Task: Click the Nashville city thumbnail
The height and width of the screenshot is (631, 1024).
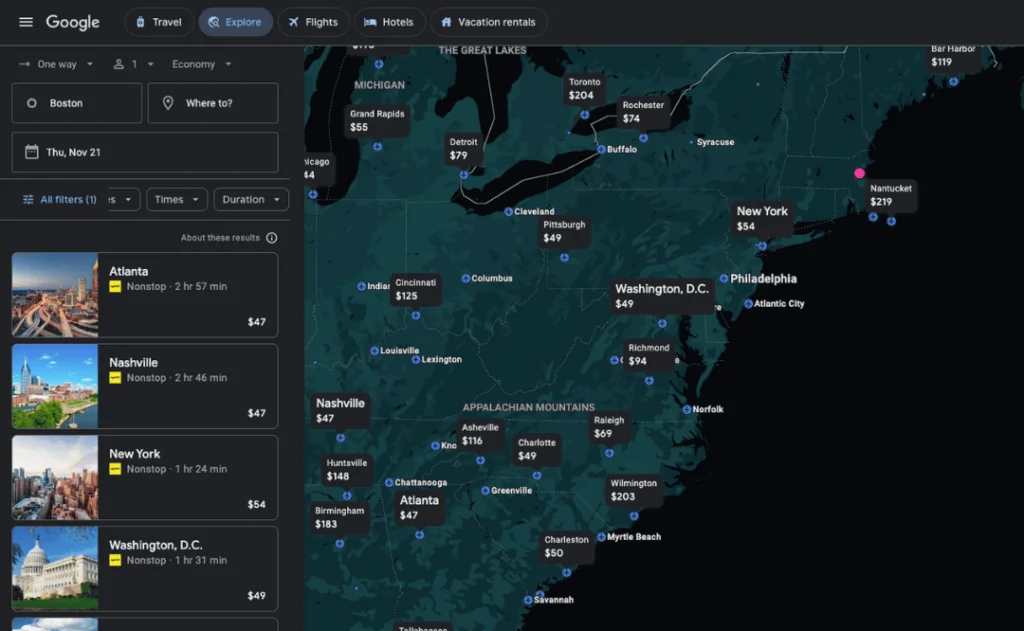Action: pos(55,386)
